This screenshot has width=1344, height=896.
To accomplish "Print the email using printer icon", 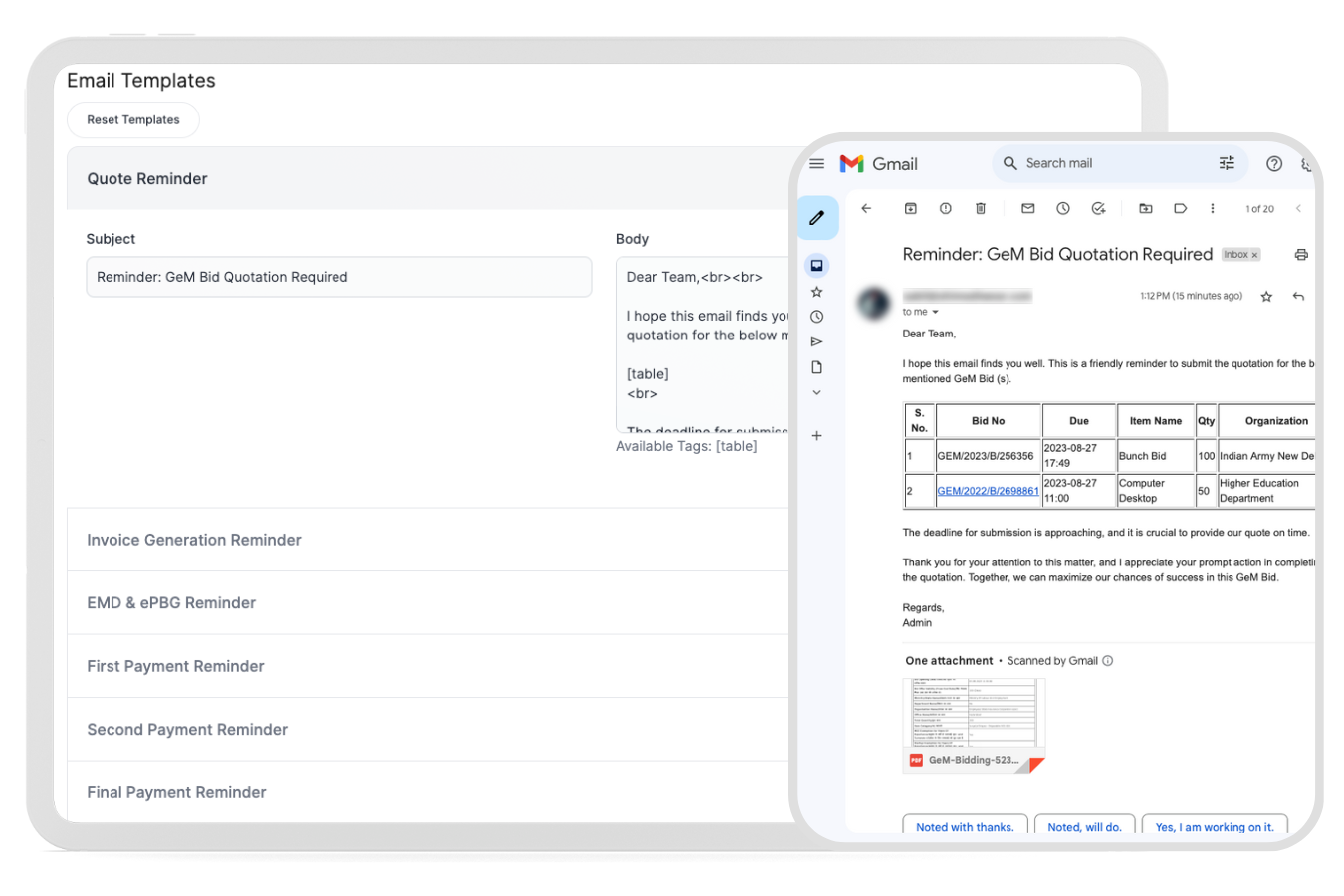I will 1300,255.
